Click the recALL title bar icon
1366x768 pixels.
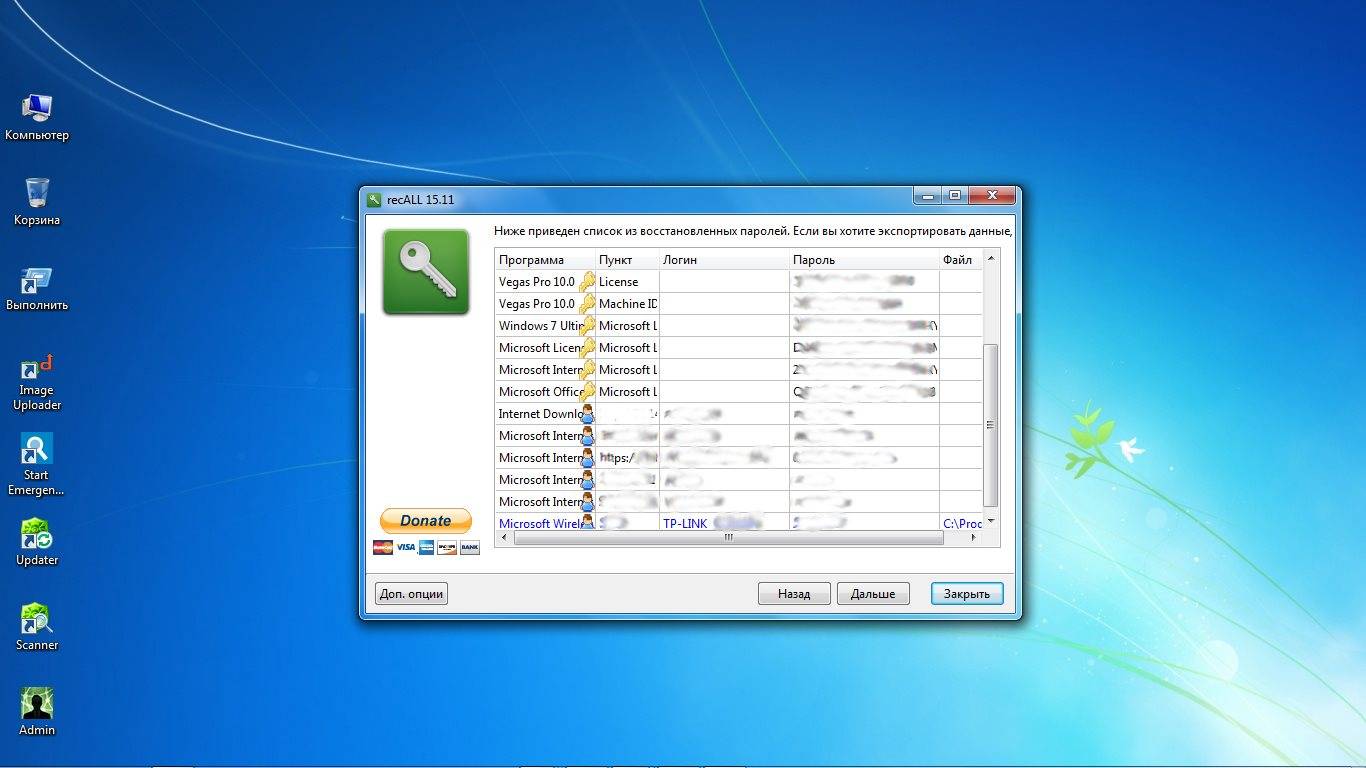[374, 199]
